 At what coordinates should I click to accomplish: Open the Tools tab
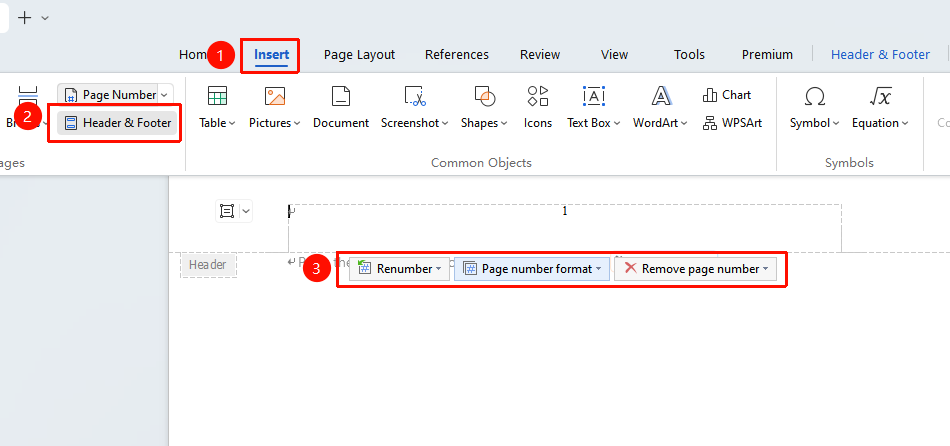[x=689, y=55]
